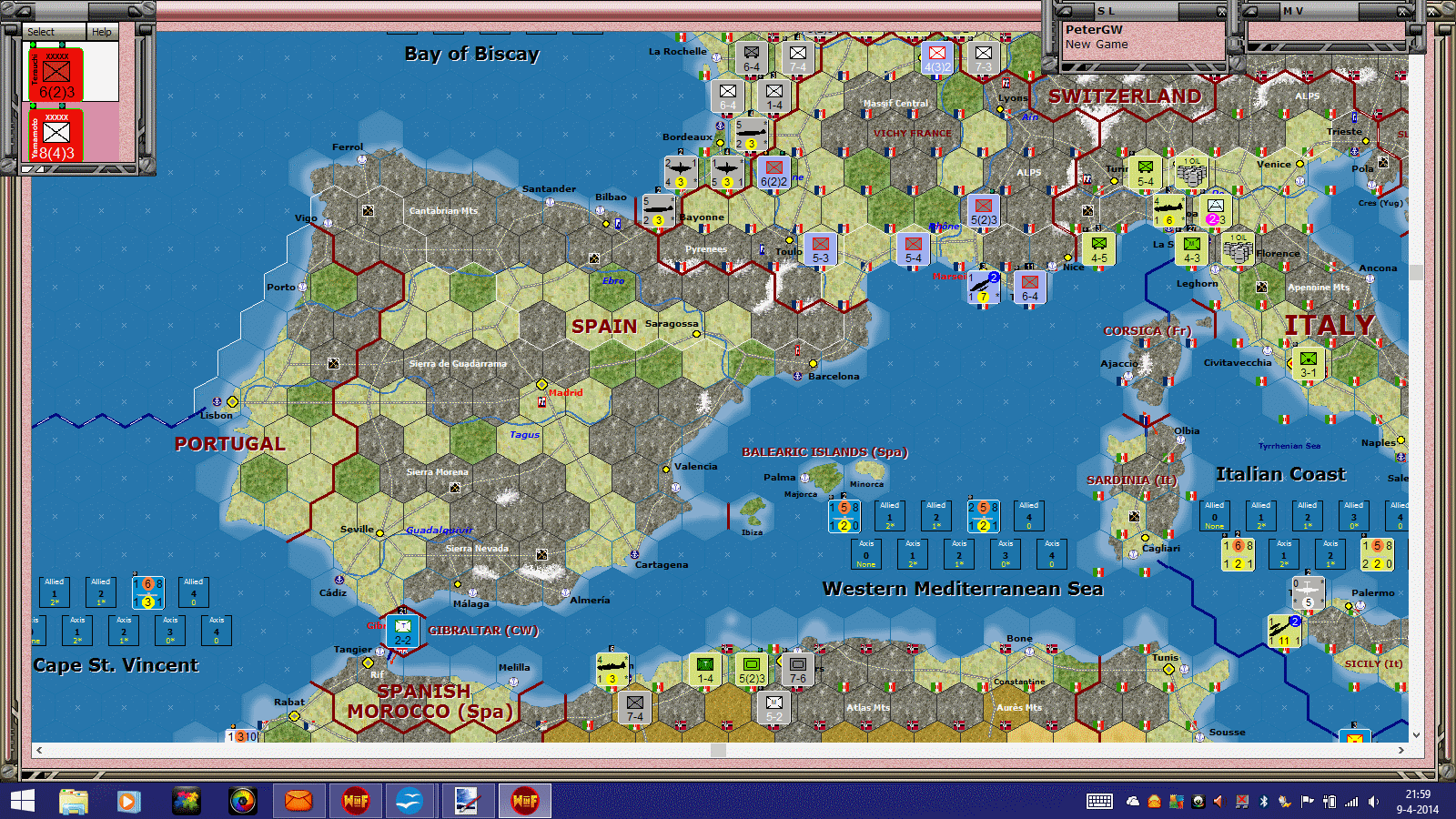
Task: Collapse the S L panel arrow
Action: pos(1067,12)
